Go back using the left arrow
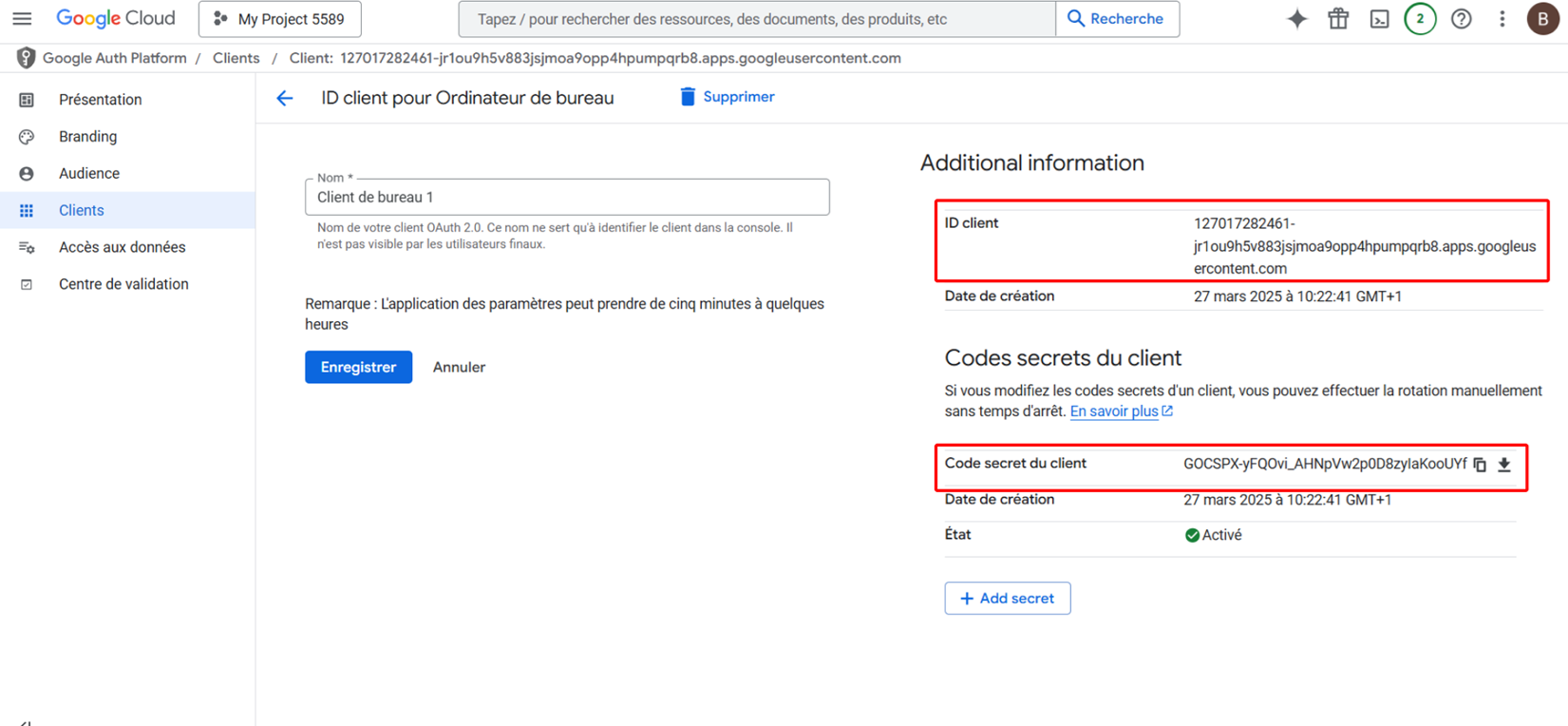1568x726 pixels. pos(285,98)
